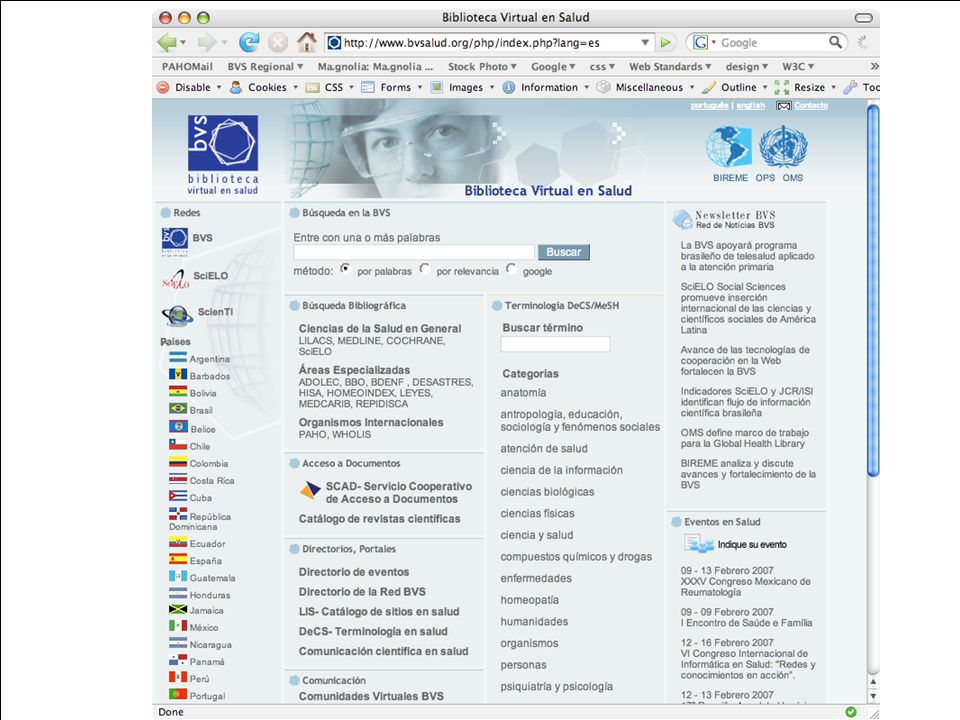Open the 'anatomía' category
Image resolution: width=960 pixels, height=720 pixels.
pyautogui.click(x=523, y=392)
